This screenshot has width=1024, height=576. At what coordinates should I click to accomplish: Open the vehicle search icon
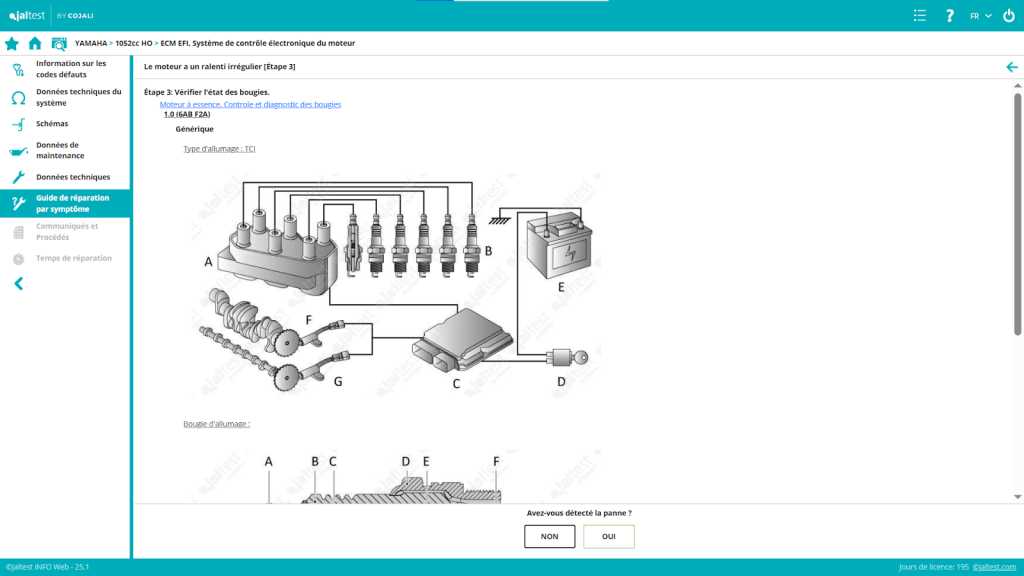coord(59,43)
